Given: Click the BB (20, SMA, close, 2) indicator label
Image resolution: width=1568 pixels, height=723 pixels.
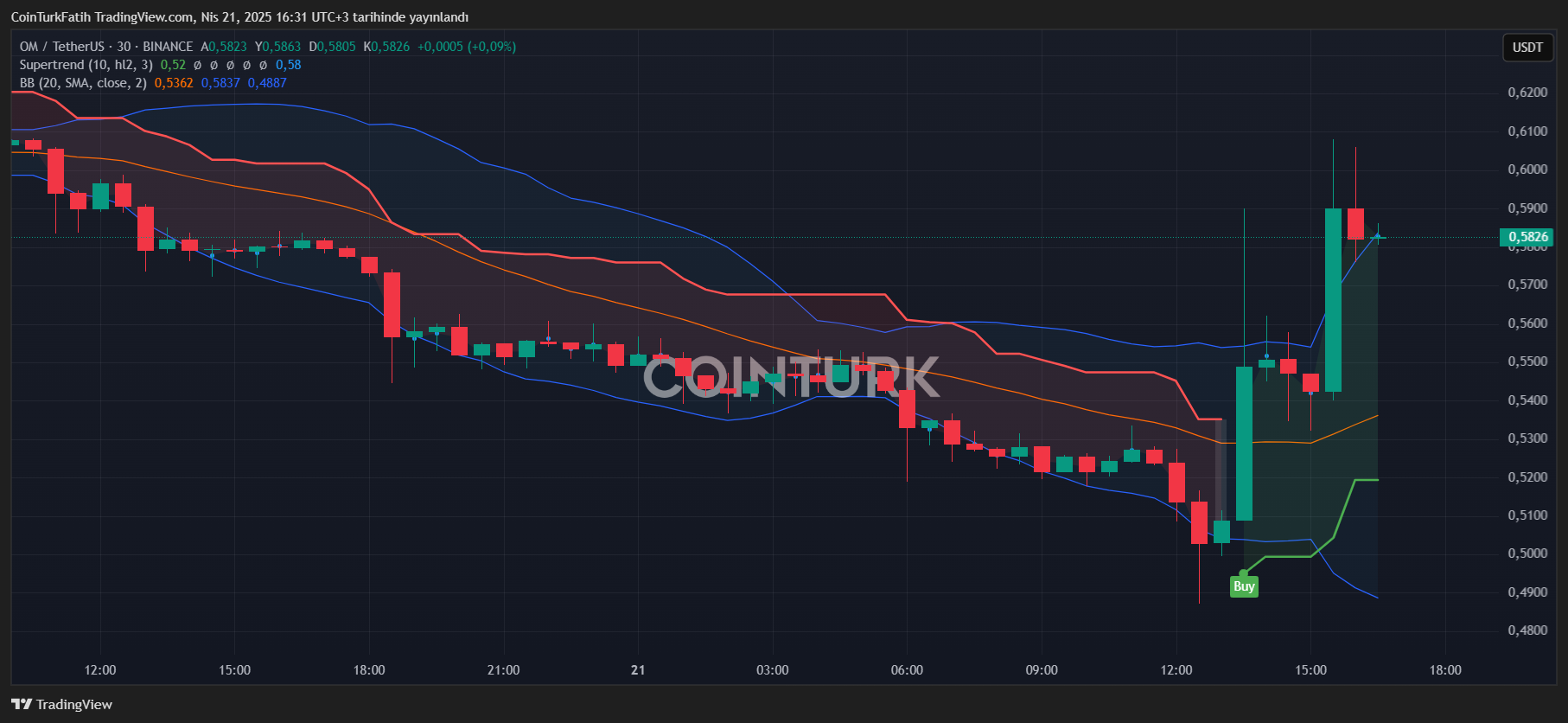Looking at the screenshot, I should tap(83, 83).
